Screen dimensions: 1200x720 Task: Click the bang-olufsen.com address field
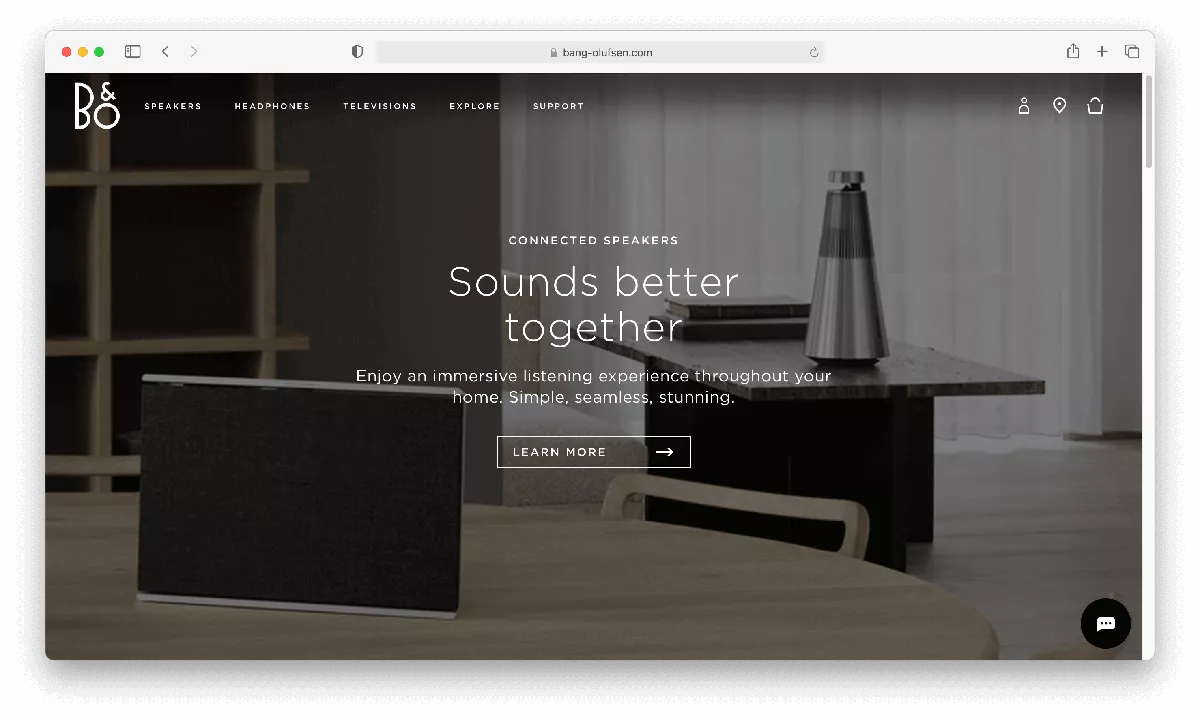point(600,52)
